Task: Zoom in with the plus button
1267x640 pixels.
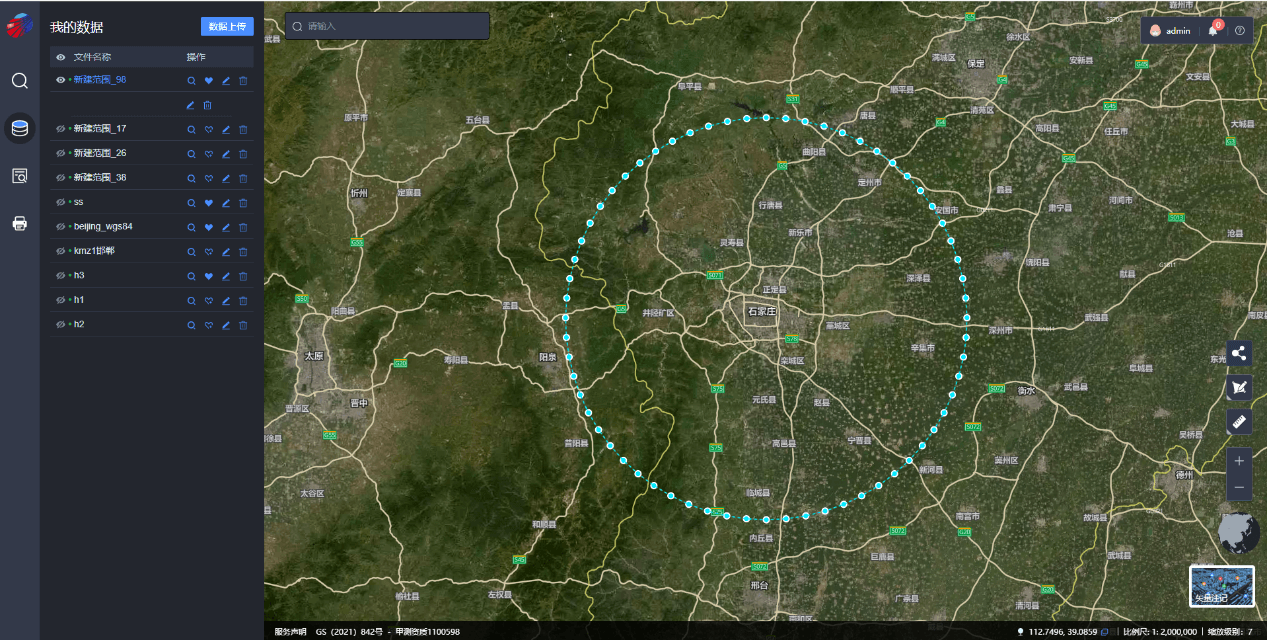Action: point(1239,460)
